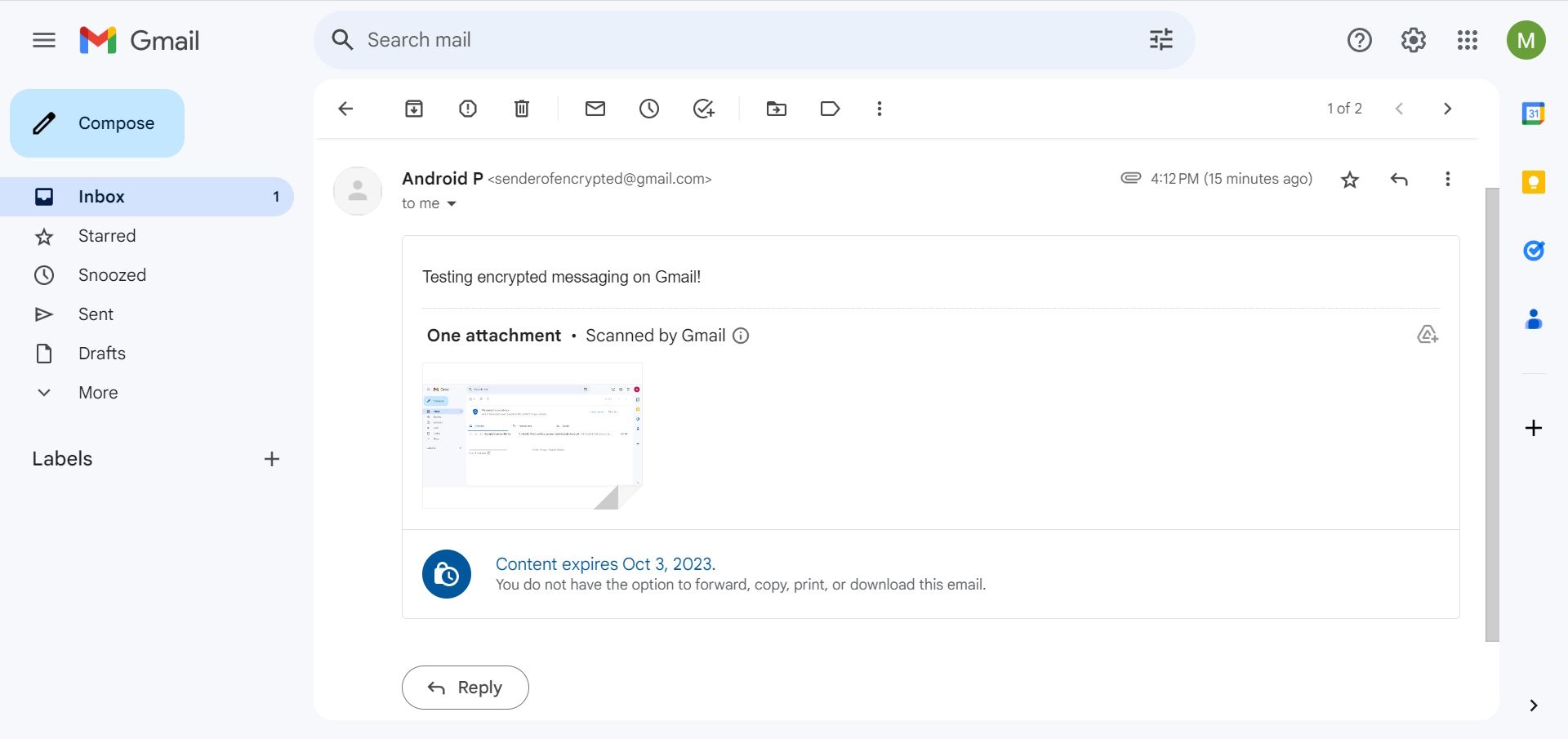Reply using the arrow icon in header
The height and width of the screenshot is (739, 1568).
pos(1399,179)
